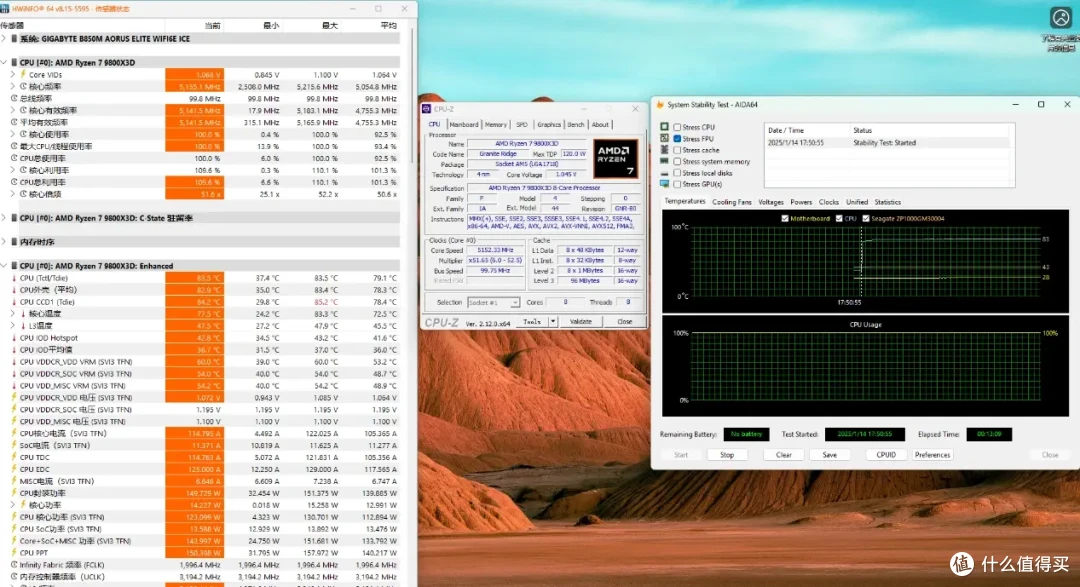Click the clock icon of CPU总使用率 row
This screenshot has height=587, width=1080.
click(x=14, y=158)
